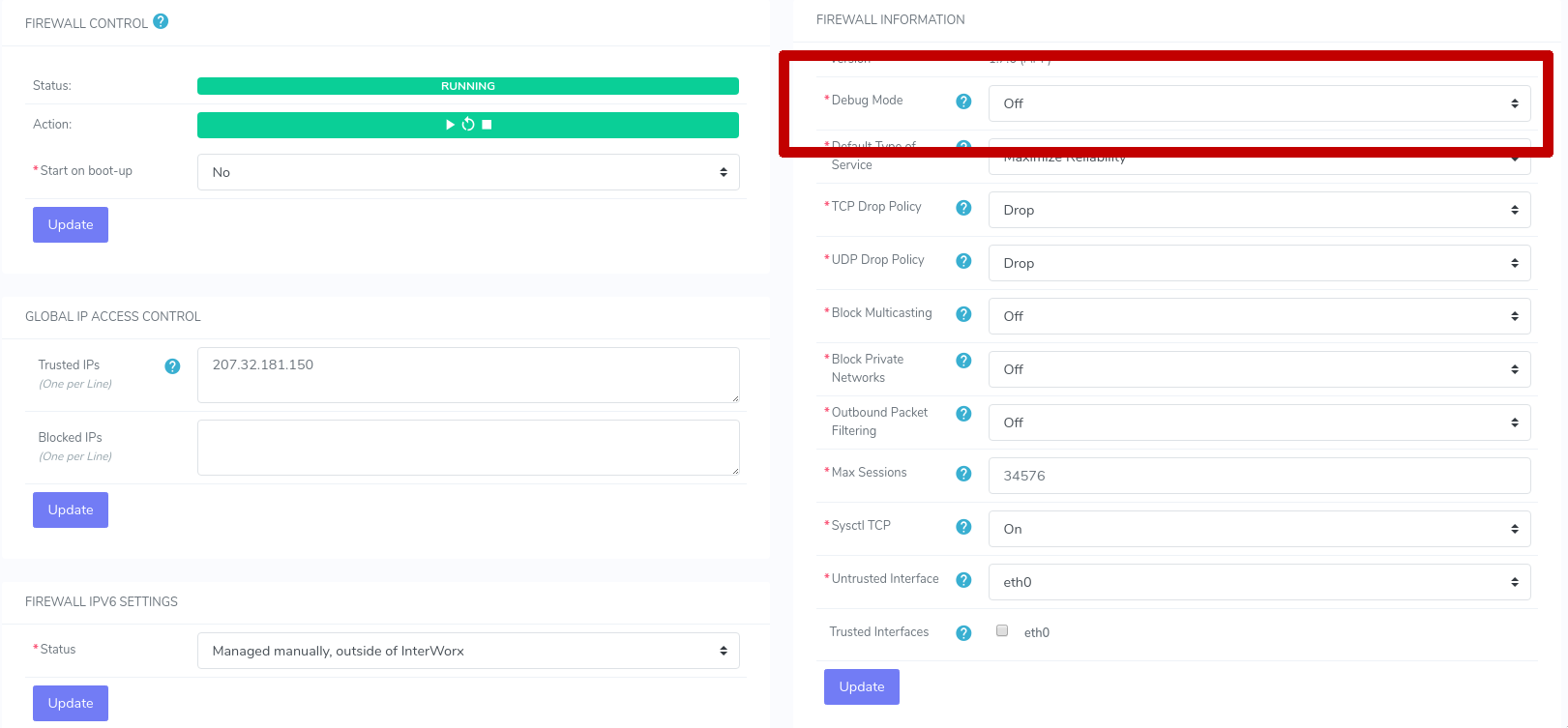Enable the eth0 Trusted Interfaces checkbox
Screen dimensions: 1568x728
click(x=1002, y=630)
